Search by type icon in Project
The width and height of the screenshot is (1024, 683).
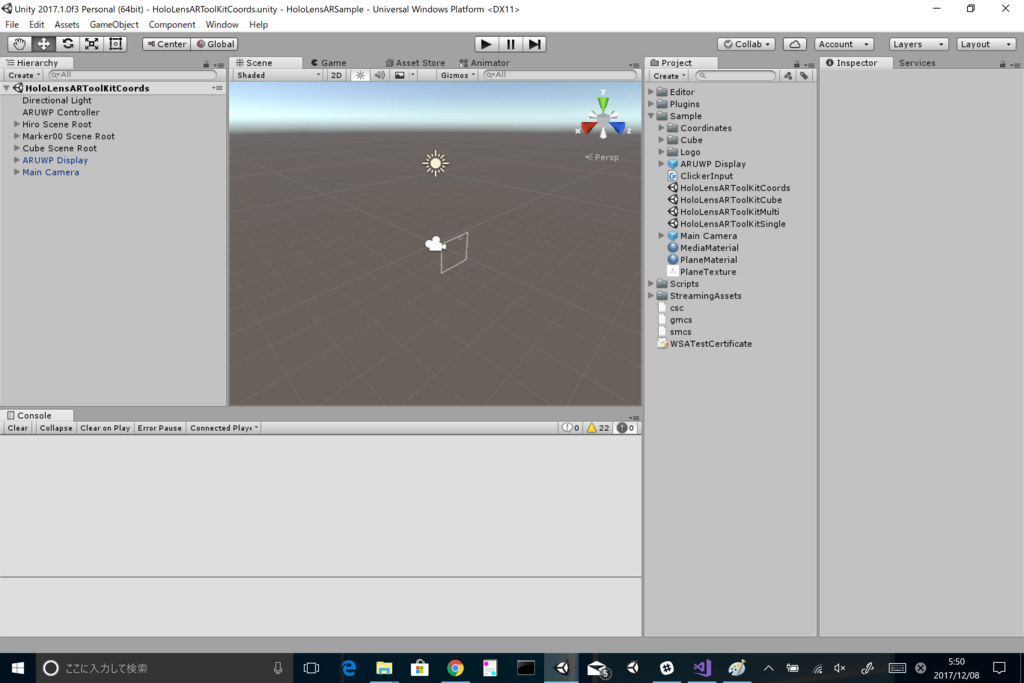788,76
